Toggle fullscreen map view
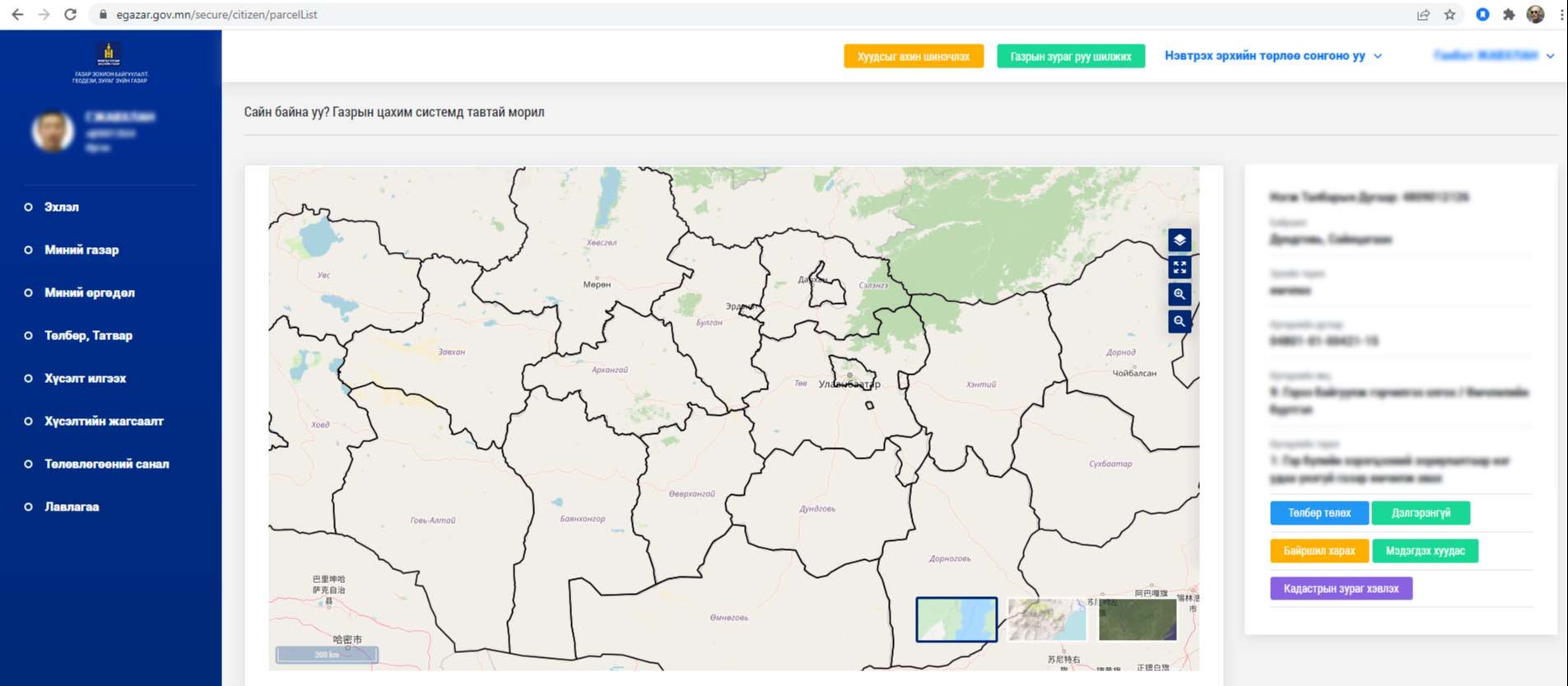 [1179, 267]
